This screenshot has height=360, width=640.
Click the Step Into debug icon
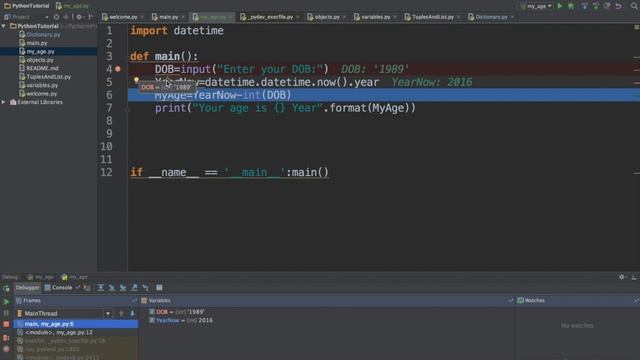(x=111, y=288)
